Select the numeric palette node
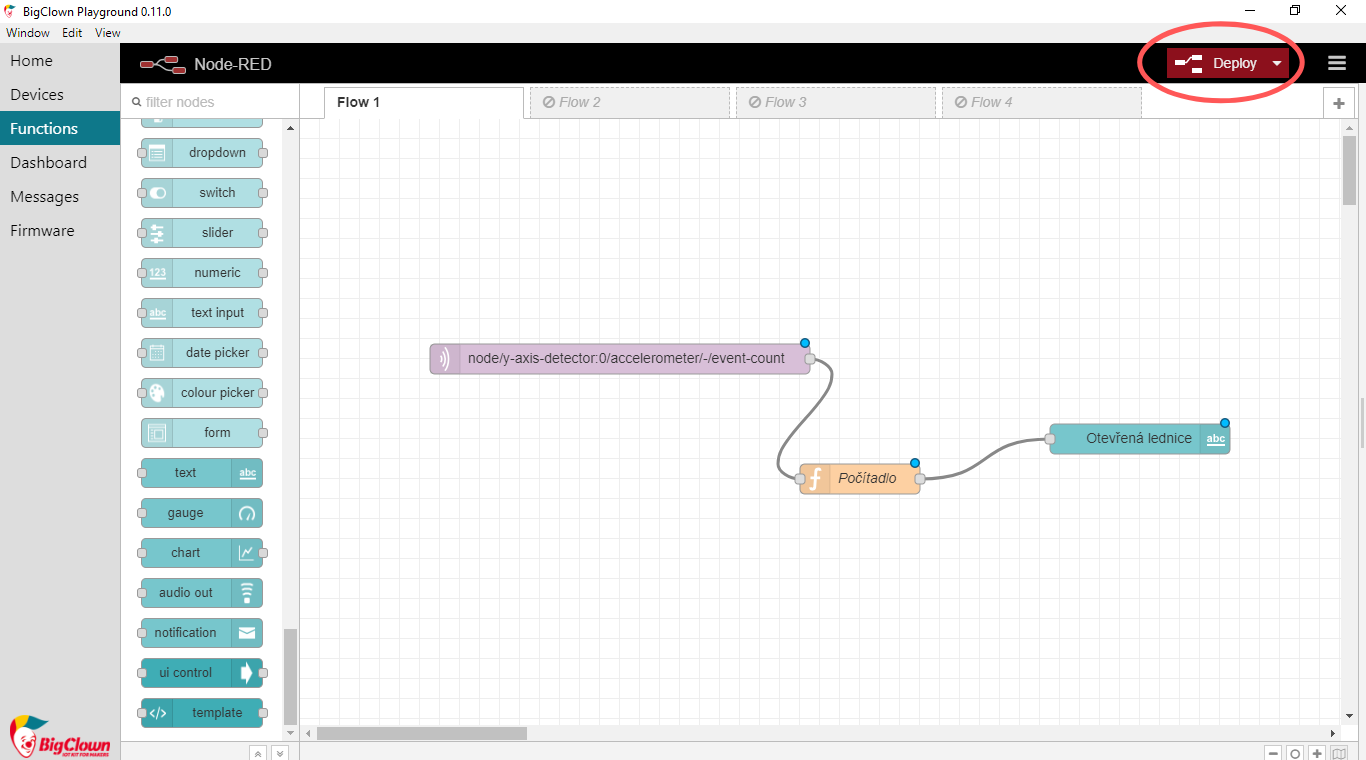 [x=202, y=273]
